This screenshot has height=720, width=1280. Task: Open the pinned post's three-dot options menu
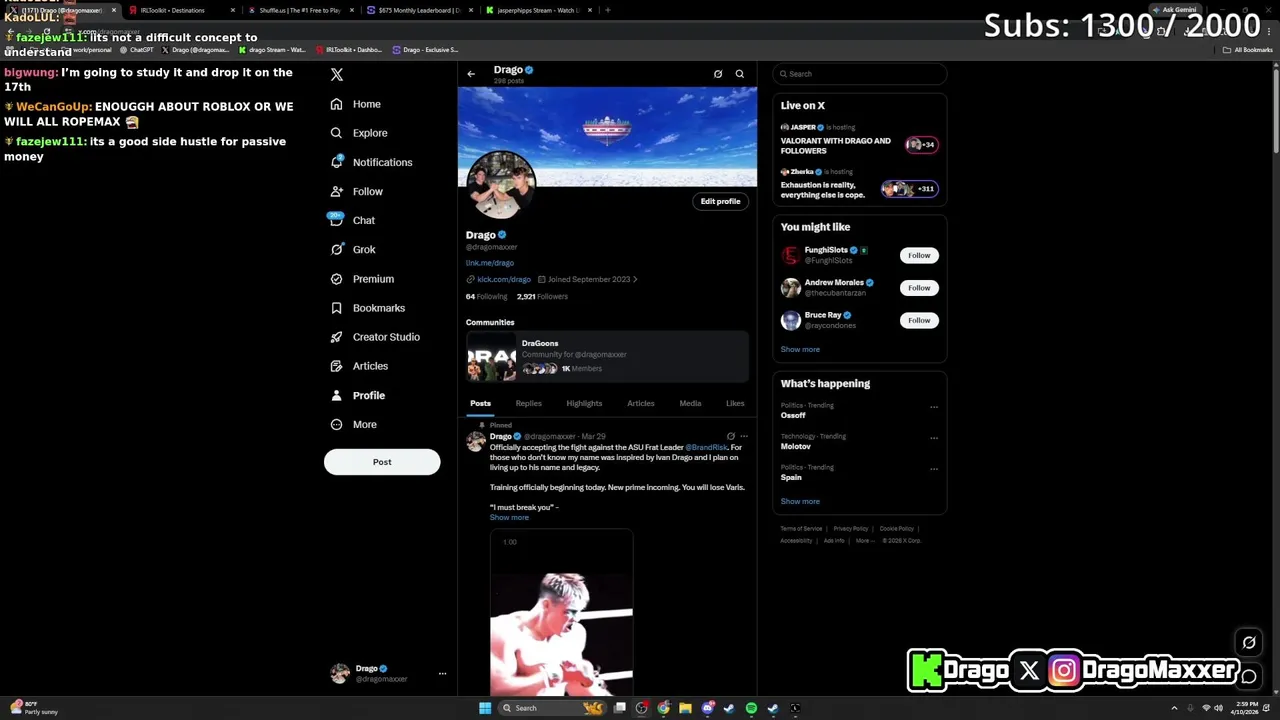pos(743,436)
